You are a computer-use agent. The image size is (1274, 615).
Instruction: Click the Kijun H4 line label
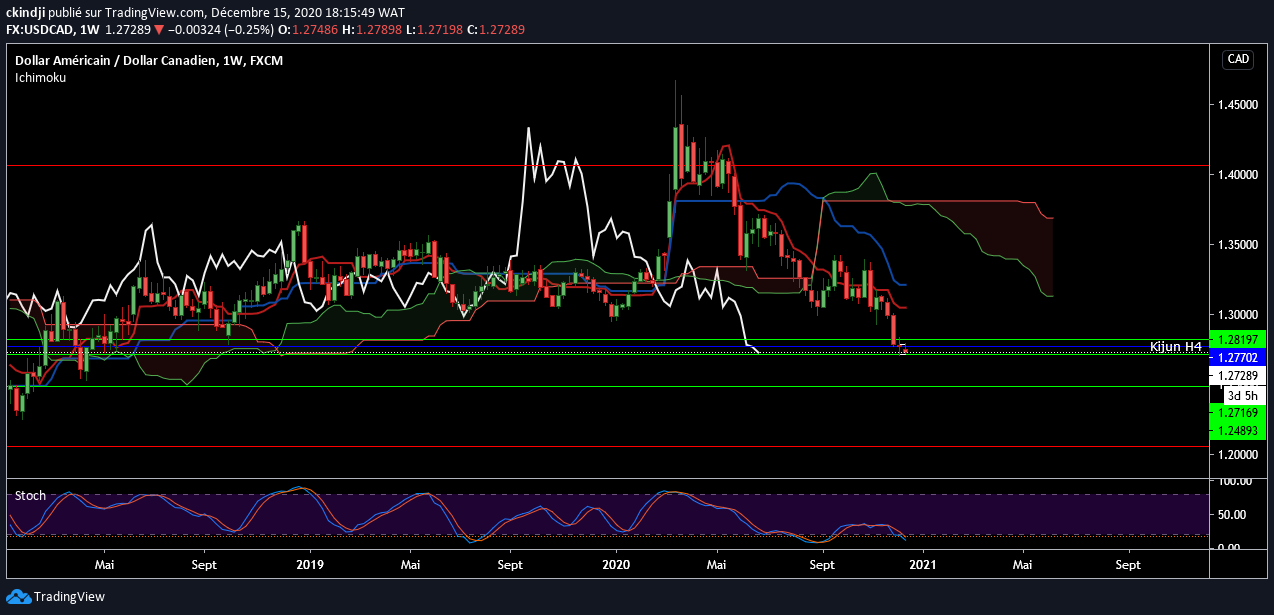pos(1175,346)
